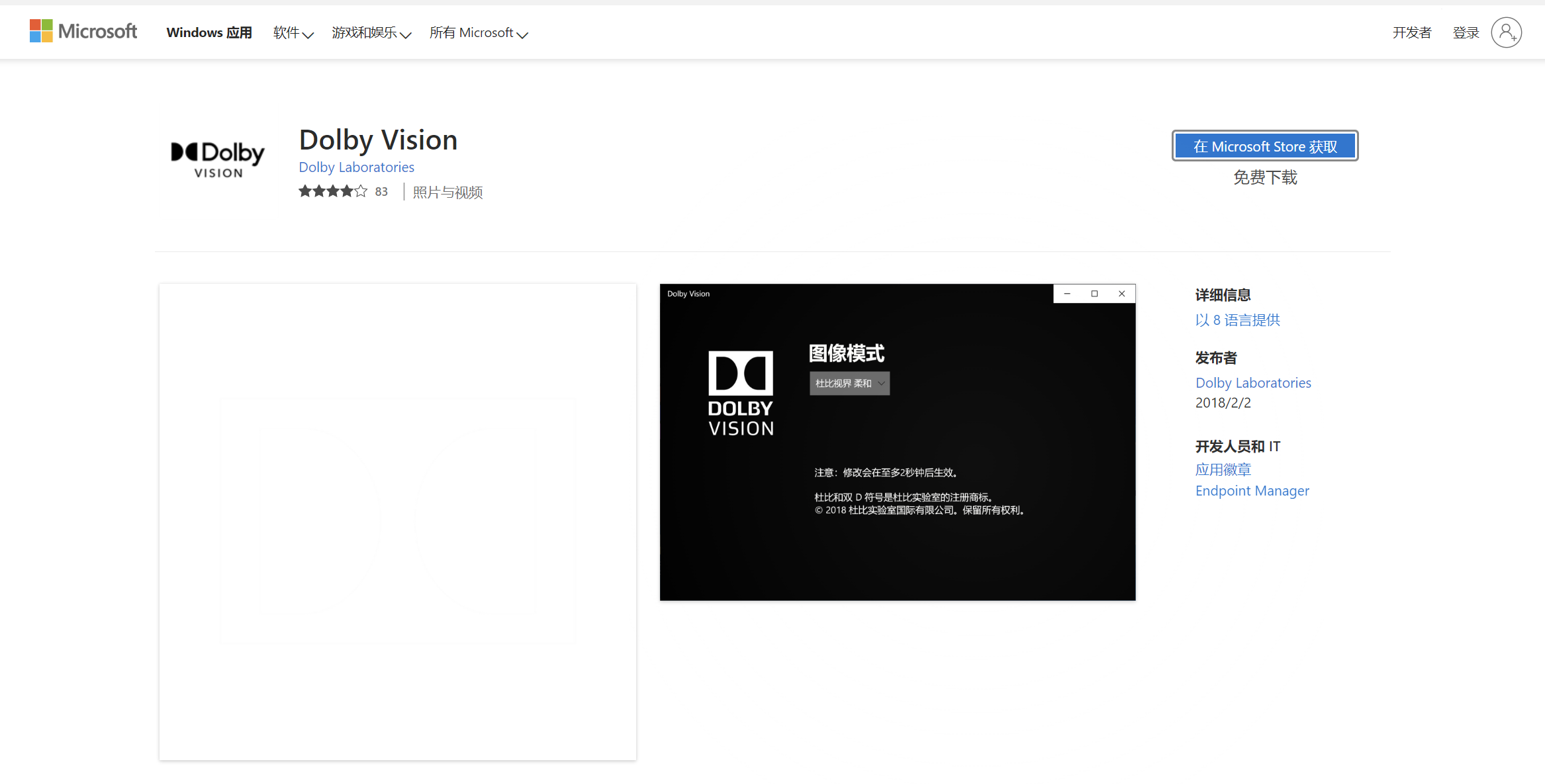
Task: Click the blank first screenshot thumbnail
Action: click(x=398, y=522)
